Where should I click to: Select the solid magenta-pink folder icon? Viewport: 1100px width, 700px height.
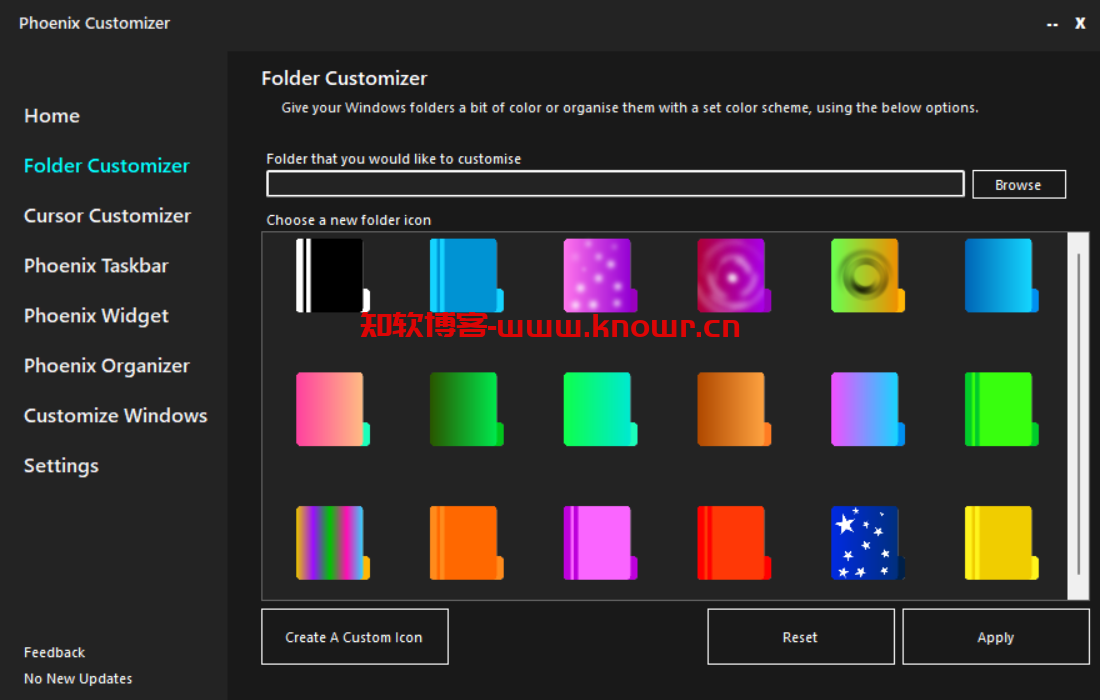click(601, 543)
